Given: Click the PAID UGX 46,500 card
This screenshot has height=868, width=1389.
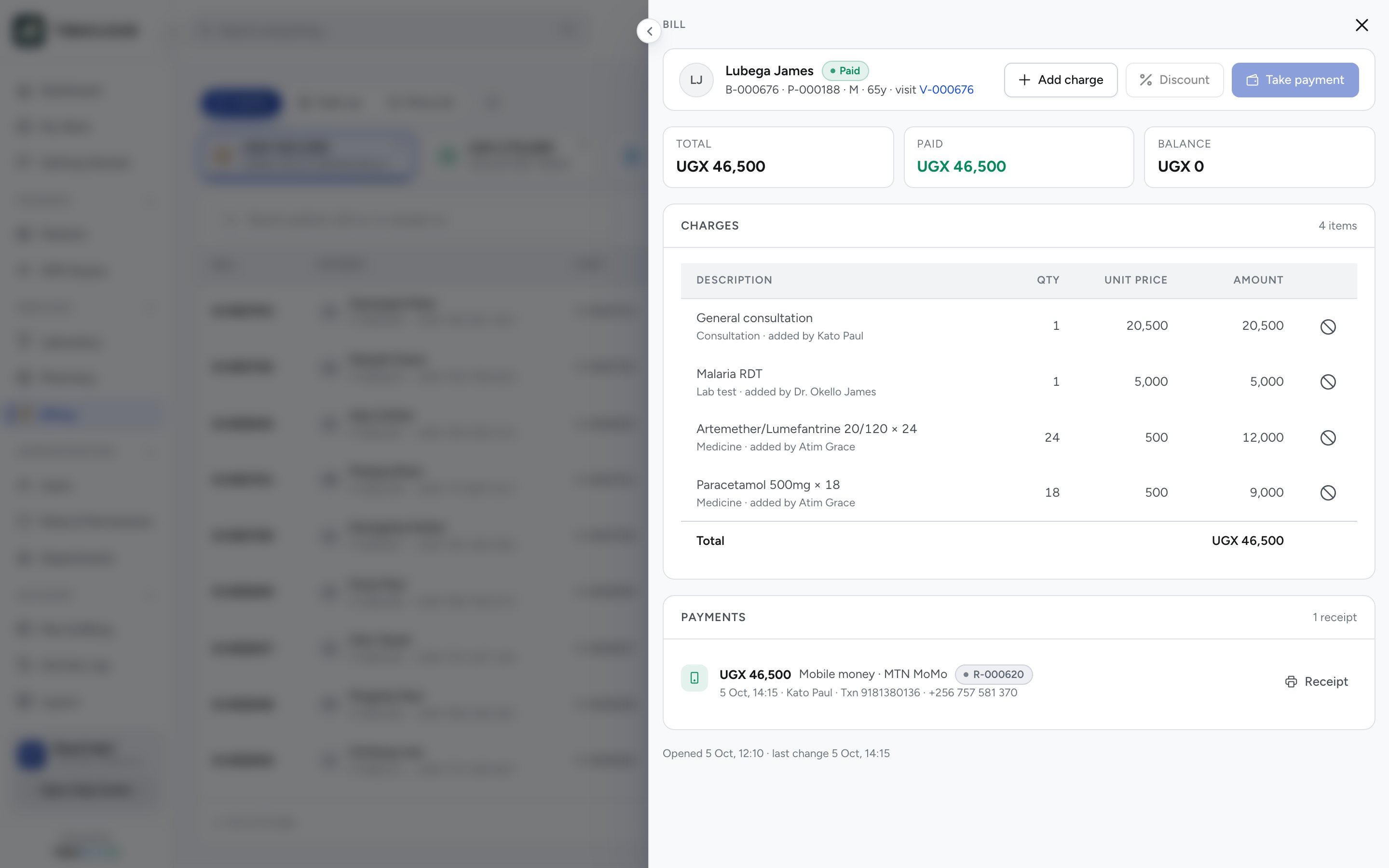Looking at the screenshot, I should pos(1018,157).
